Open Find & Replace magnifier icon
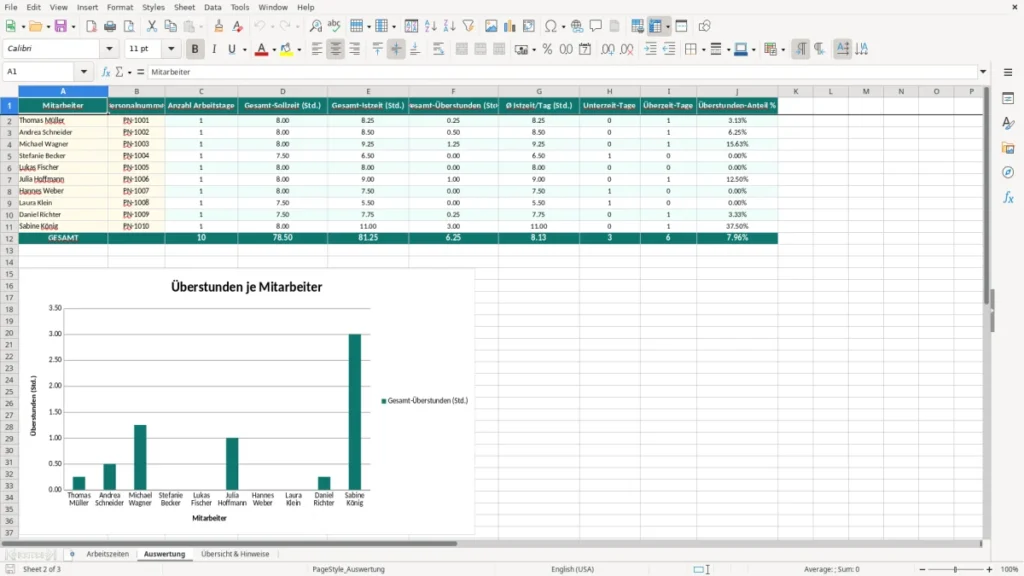 pos(315,26)
